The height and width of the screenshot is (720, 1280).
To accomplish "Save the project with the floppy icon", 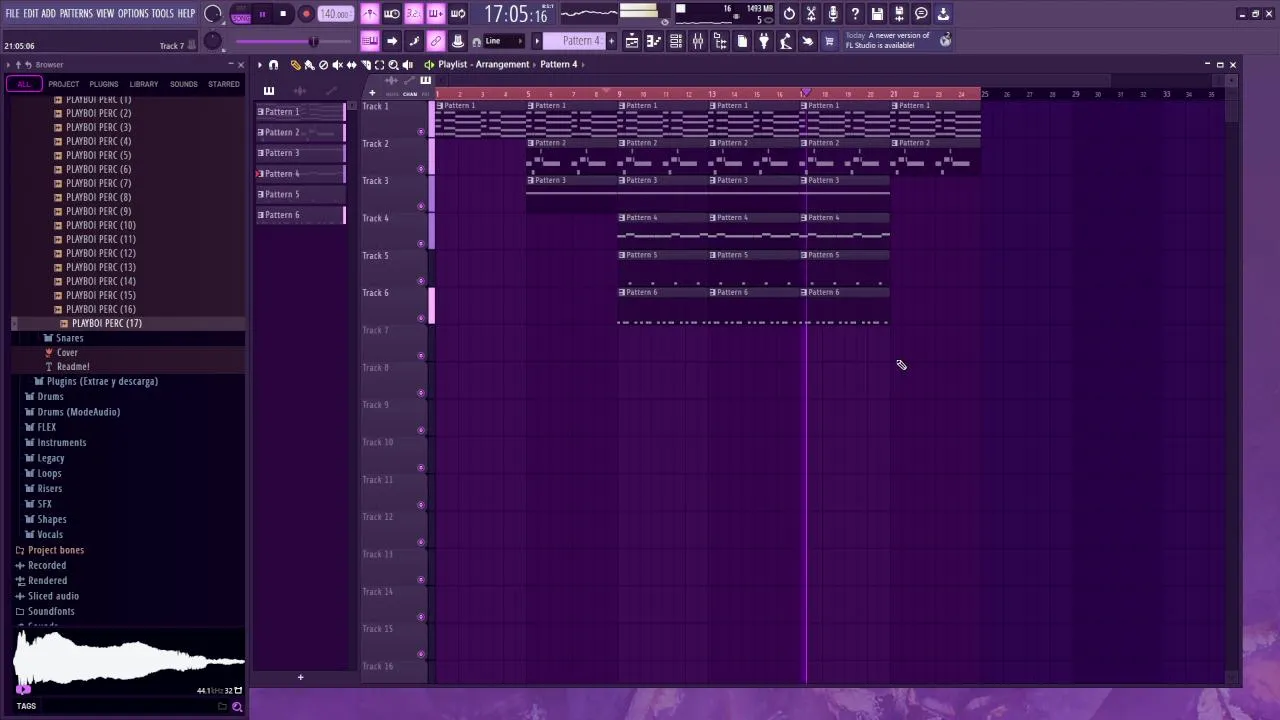I will [877, 14].
